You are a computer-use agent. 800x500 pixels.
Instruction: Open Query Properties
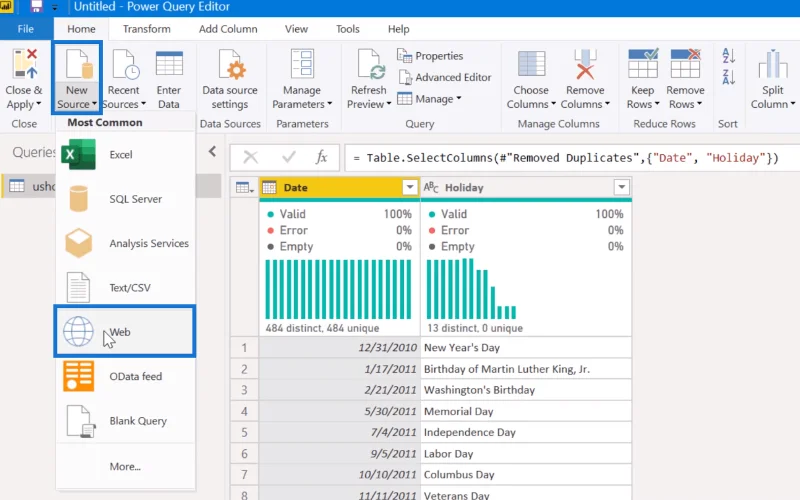[x=430, y=56]
